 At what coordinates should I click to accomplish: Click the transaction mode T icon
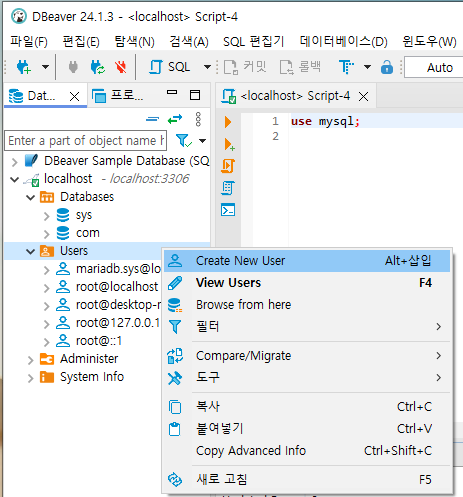(347, 67)
